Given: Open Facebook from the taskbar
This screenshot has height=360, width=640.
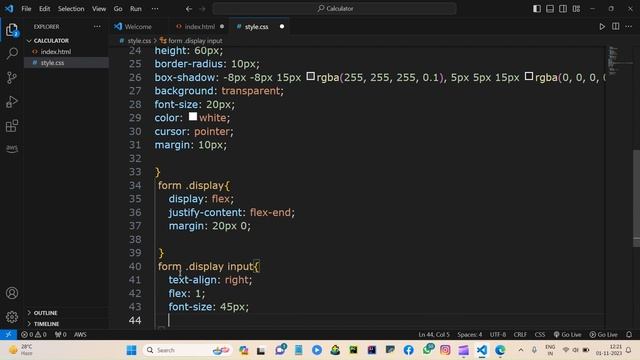Looking at the screenshot, I should 408,350.
